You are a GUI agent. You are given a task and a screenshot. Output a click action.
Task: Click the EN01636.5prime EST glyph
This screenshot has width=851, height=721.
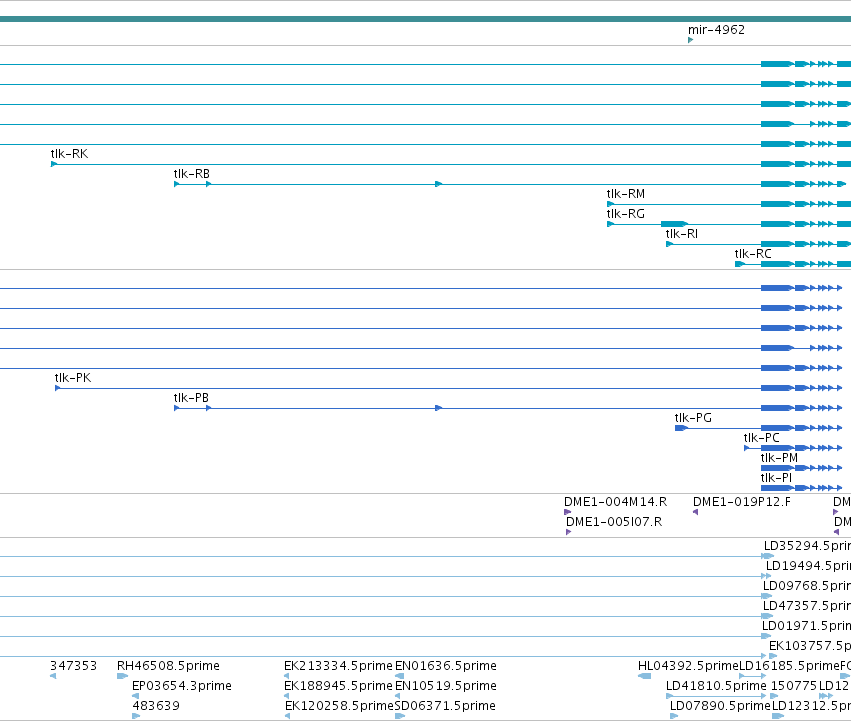[399, 676]
